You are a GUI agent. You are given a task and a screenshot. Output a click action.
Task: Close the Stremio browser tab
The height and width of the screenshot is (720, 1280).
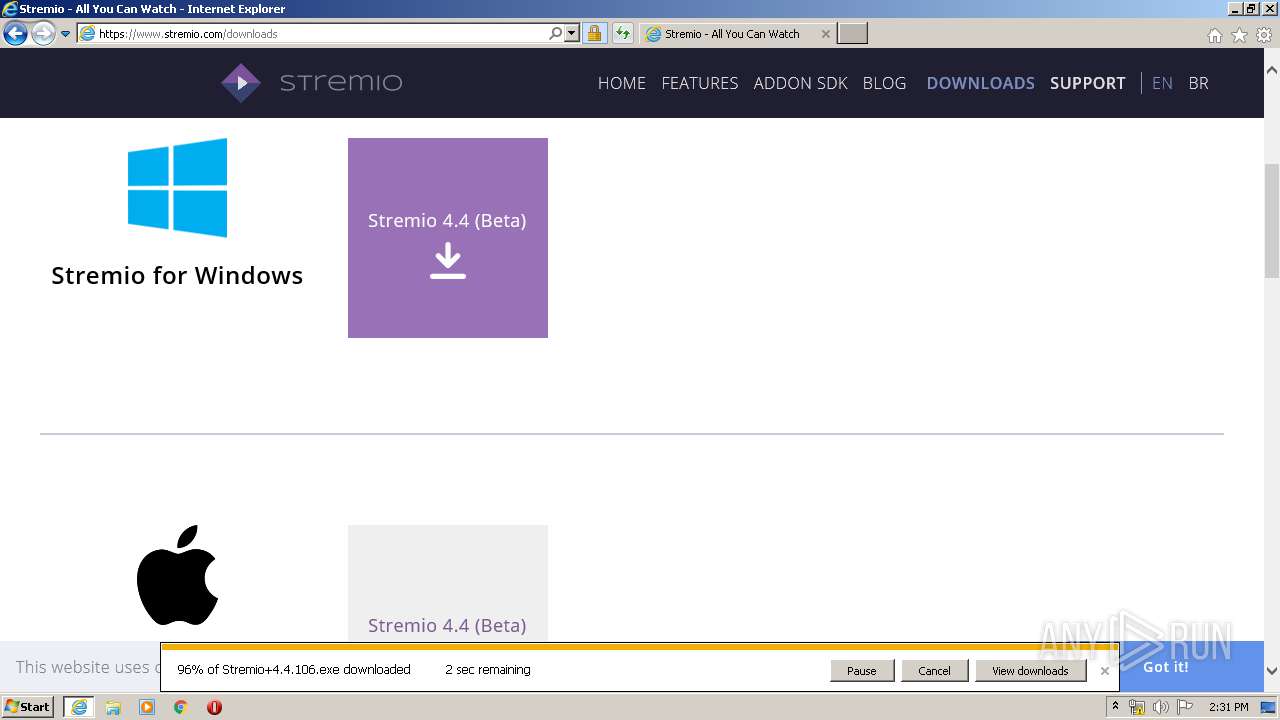coord(825,34)
